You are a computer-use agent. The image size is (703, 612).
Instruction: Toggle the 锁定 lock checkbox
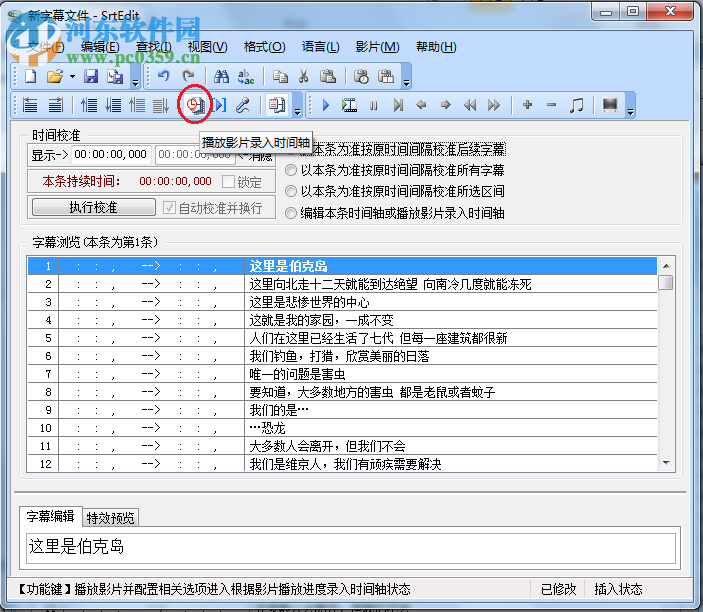228,182
